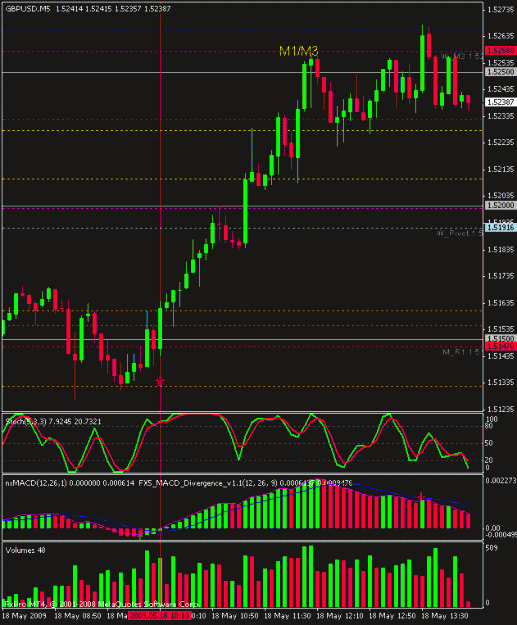
Task: Click the 1.51635 price axis value
Action: [501, 303]
